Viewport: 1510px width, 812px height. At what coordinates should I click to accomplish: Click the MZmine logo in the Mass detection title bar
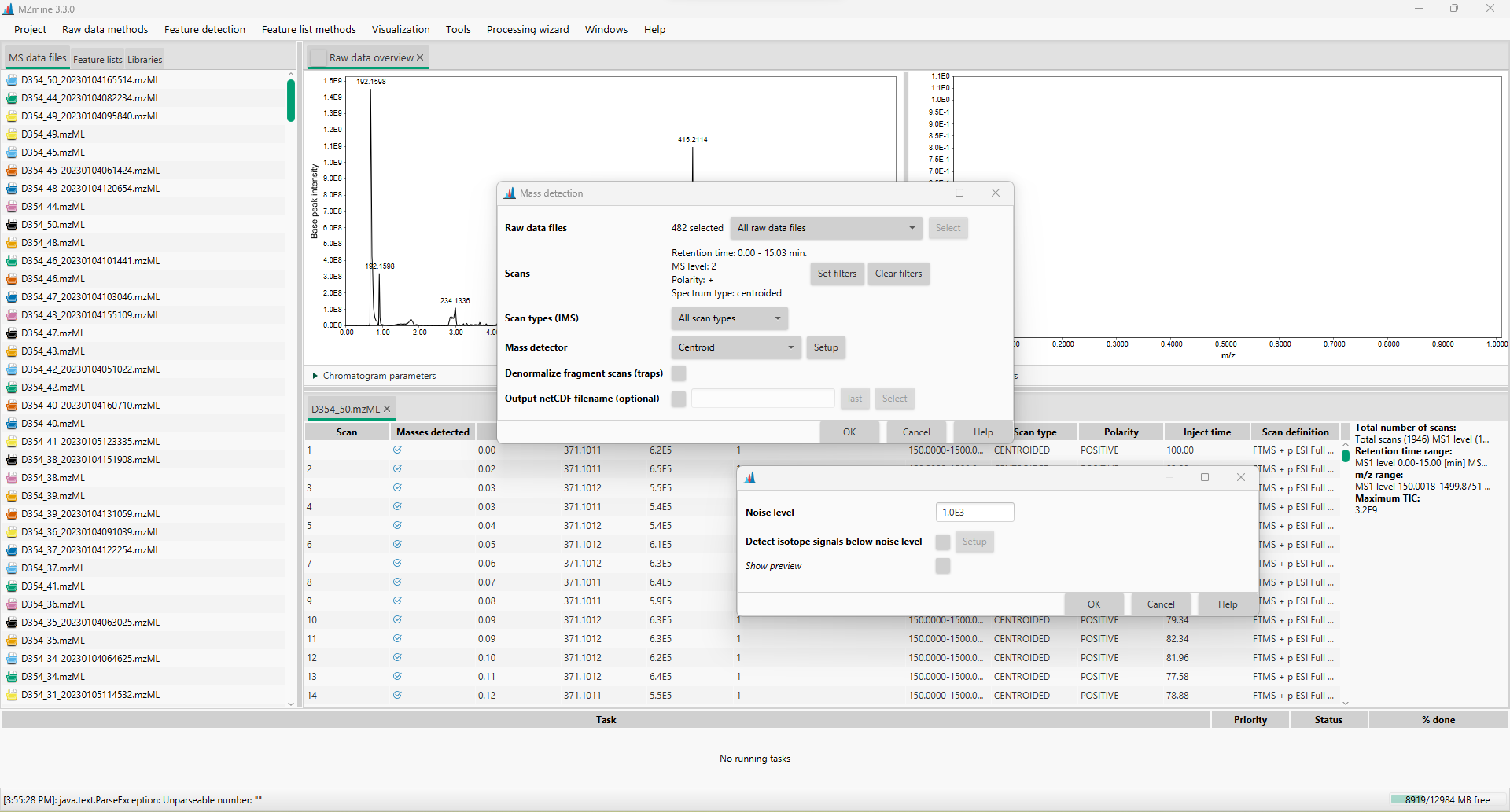click(x=510, y=193)
